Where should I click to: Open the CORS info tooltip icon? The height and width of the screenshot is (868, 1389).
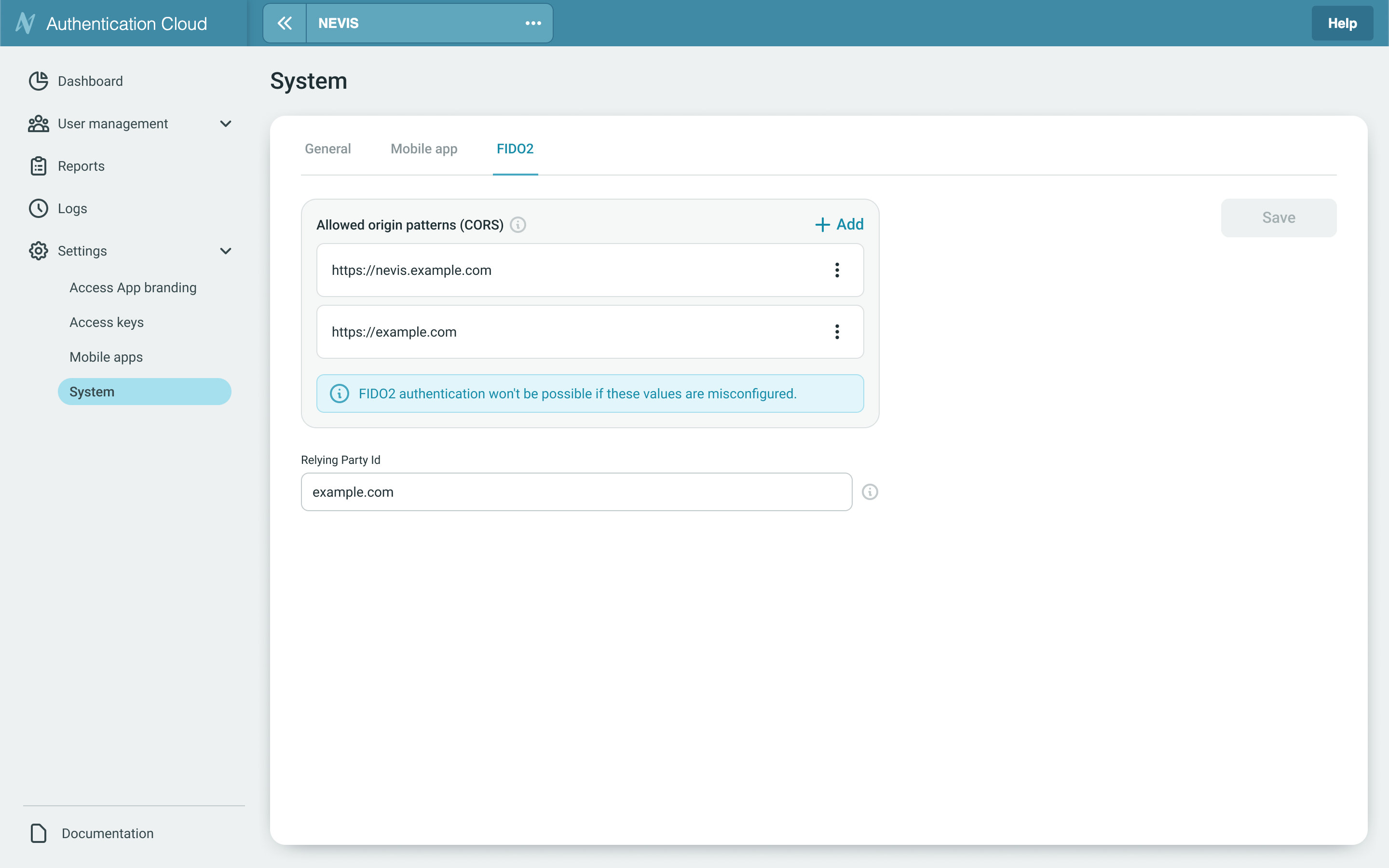click(517, 224)
